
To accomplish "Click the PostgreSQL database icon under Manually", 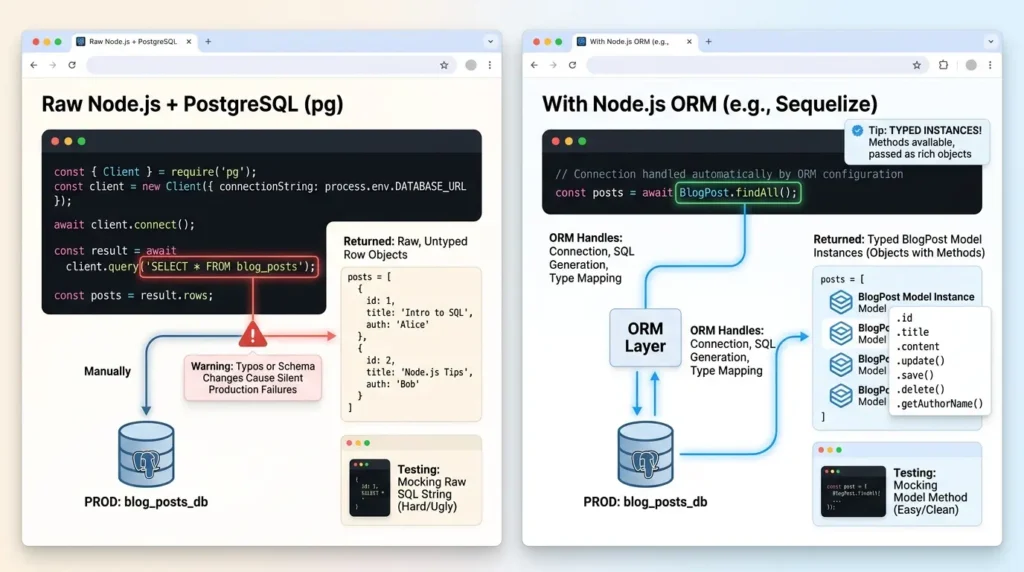I will click(x=146, y=454).
